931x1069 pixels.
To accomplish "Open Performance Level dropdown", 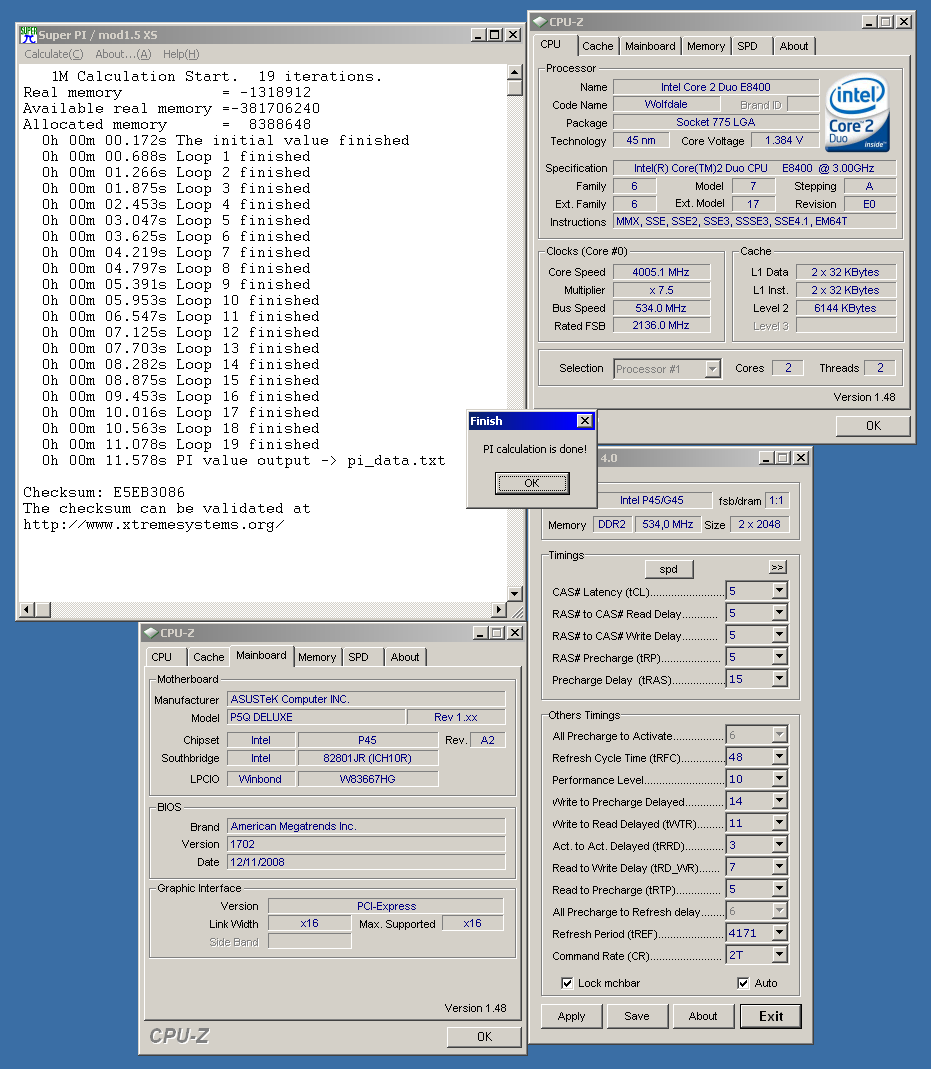I will pyautogui.click(x=780, y=779).
